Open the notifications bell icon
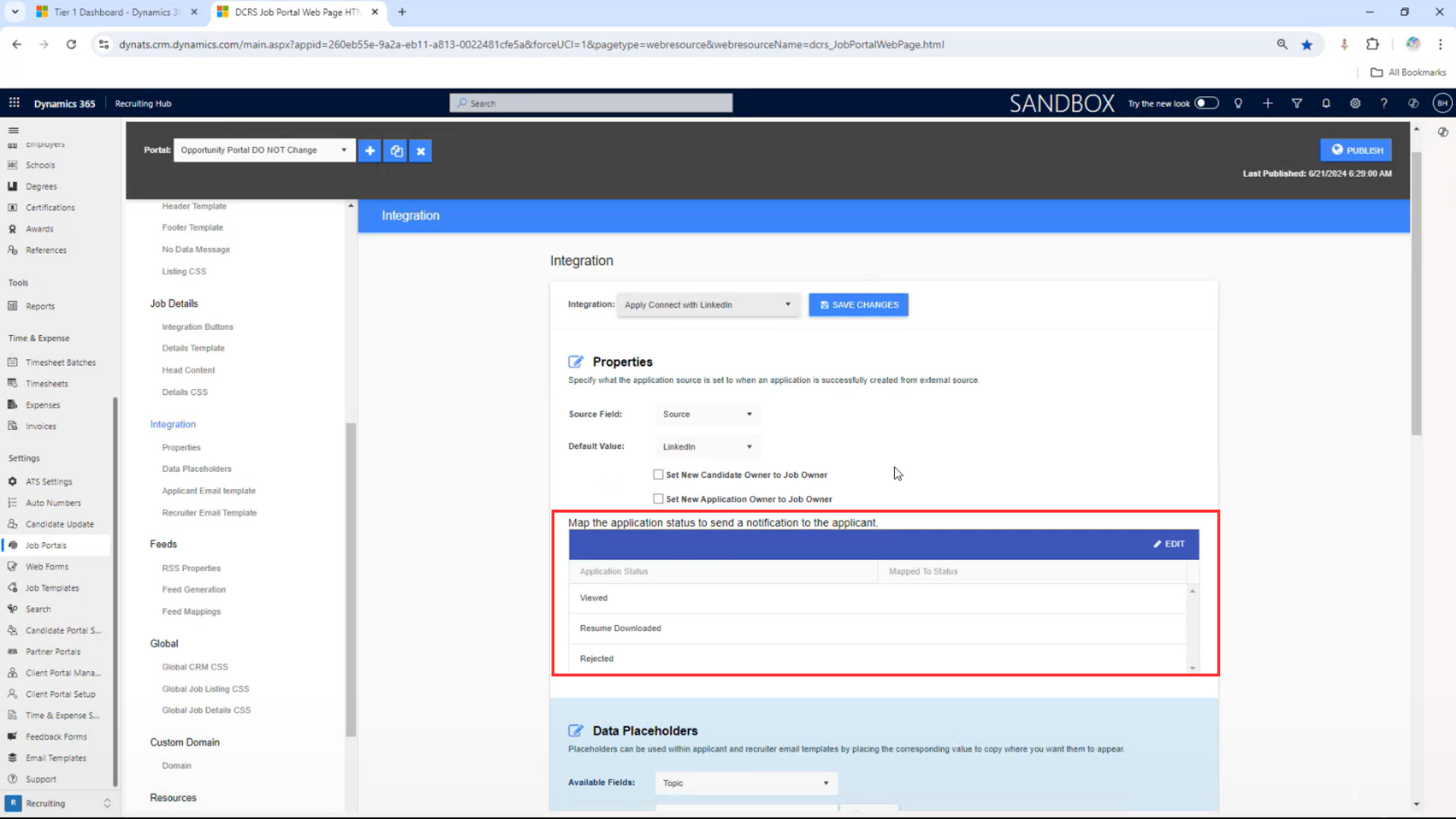1456x819 pixels. (1326, 103)
